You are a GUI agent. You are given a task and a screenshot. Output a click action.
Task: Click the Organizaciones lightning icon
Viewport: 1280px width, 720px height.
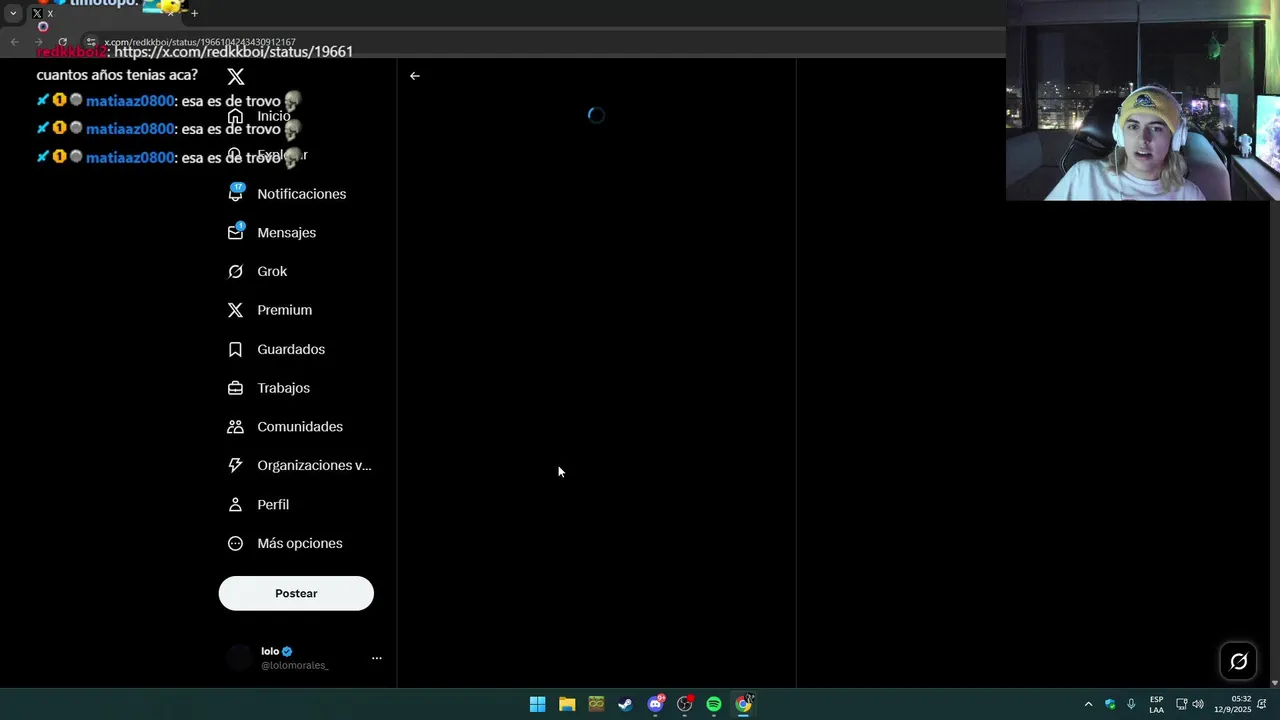click(235, 466)
